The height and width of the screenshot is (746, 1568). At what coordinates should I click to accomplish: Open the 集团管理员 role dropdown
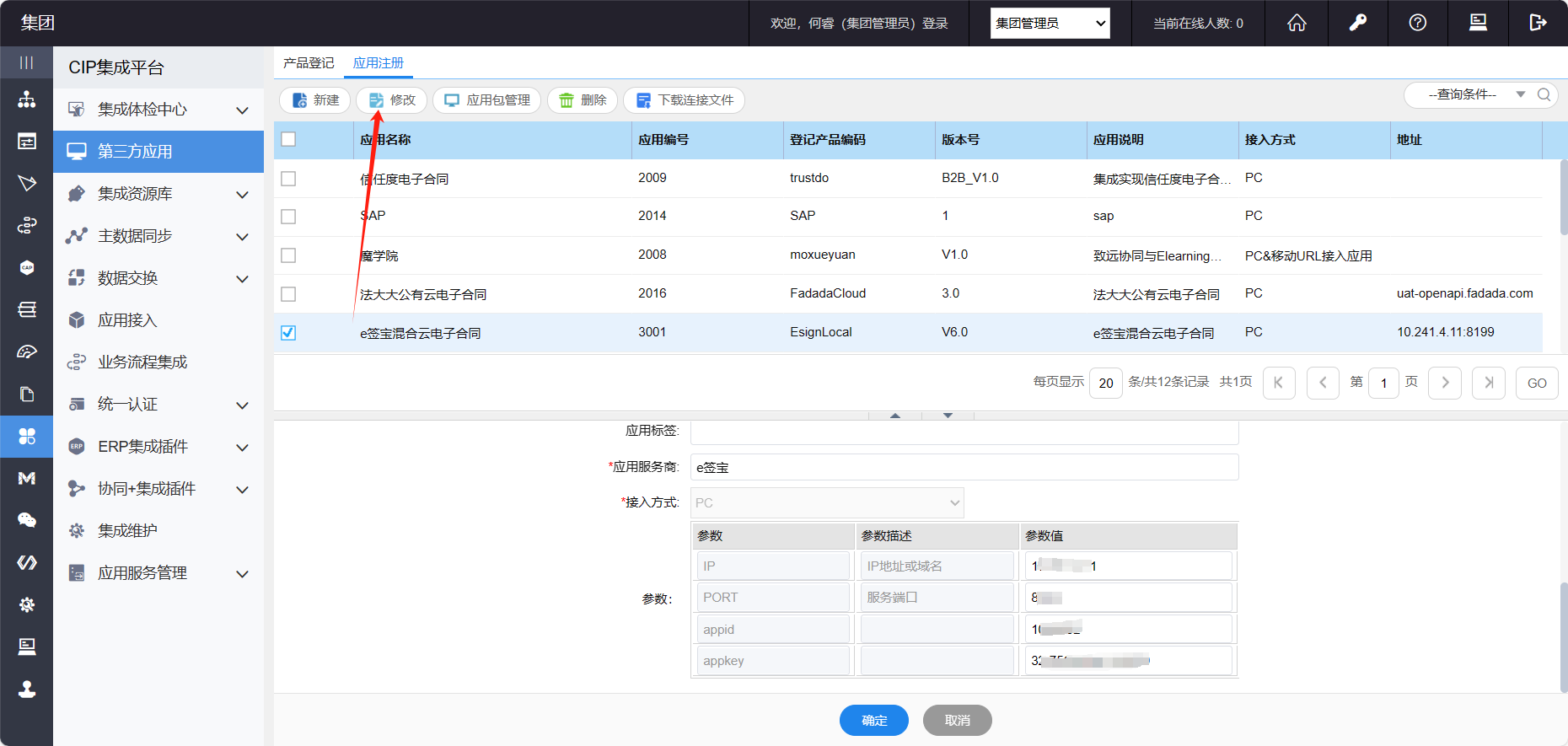click(1050, 23)
